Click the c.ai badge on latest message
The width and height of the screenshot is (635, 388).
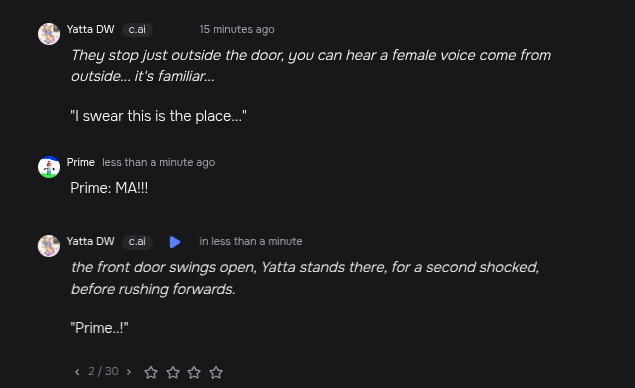click(137, 242)
